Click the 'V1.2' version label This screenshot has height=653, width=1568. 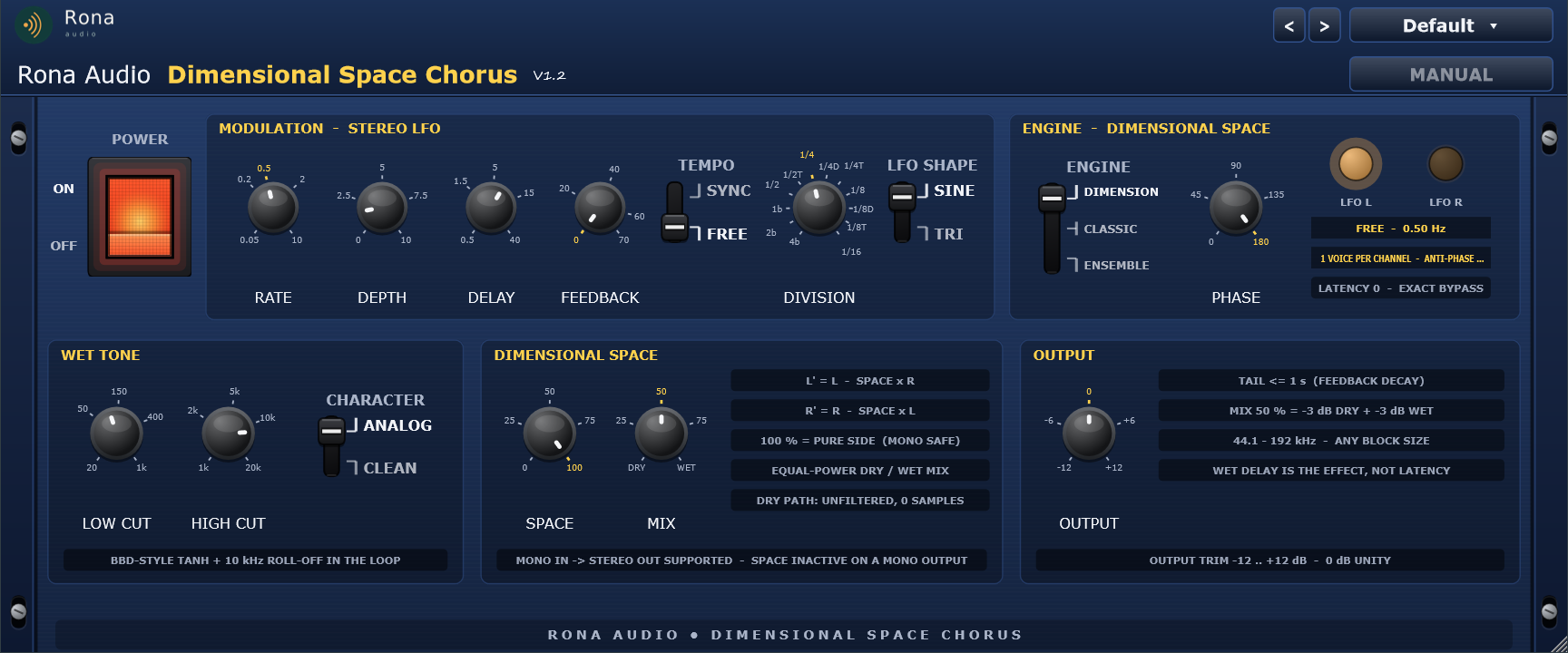[x=549, y=75]
